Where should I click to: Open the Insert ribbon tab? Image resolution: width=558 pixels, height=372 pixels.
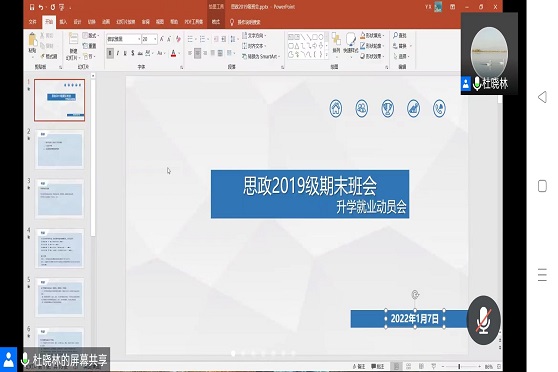tap(63, 22)
